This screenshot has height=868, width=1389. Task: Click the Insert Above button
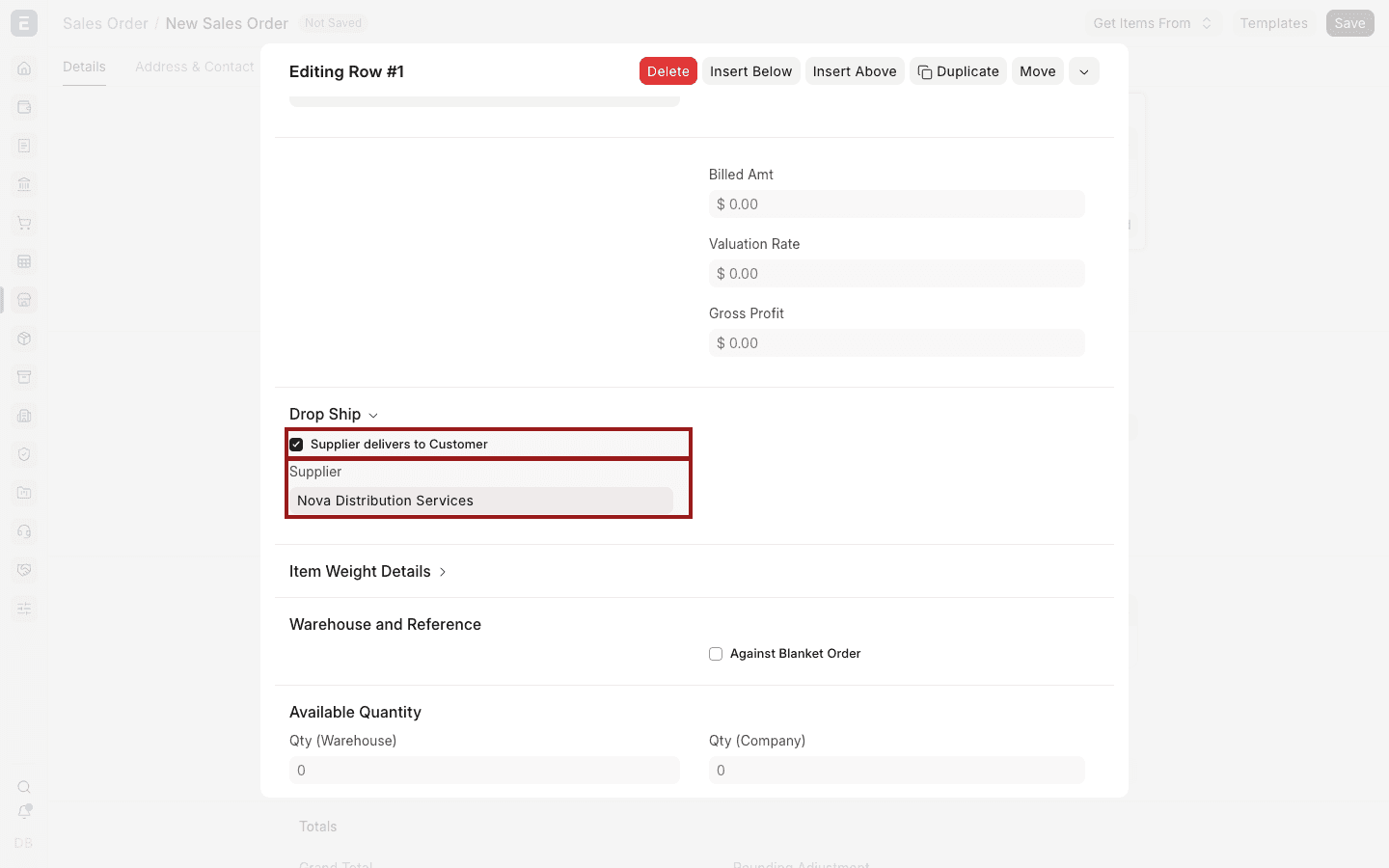coord(855,71)
